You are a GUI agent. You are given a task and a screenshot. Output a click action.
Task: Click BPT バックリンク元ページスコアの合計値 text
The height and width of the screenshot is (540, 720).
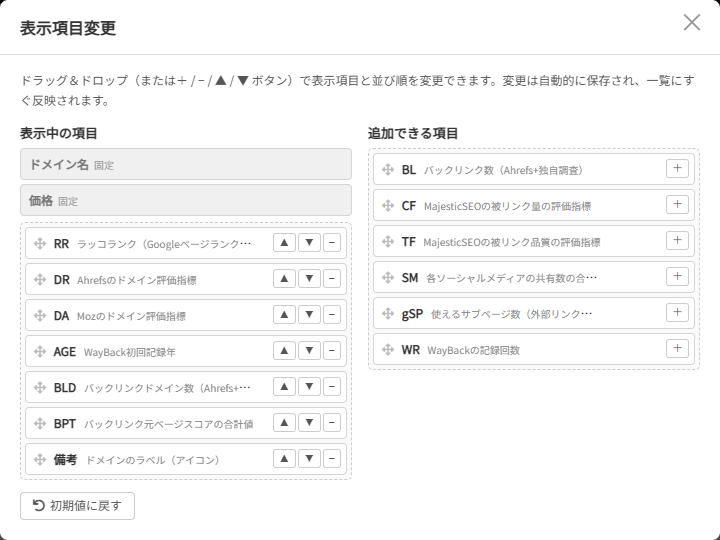click(169, 424)
